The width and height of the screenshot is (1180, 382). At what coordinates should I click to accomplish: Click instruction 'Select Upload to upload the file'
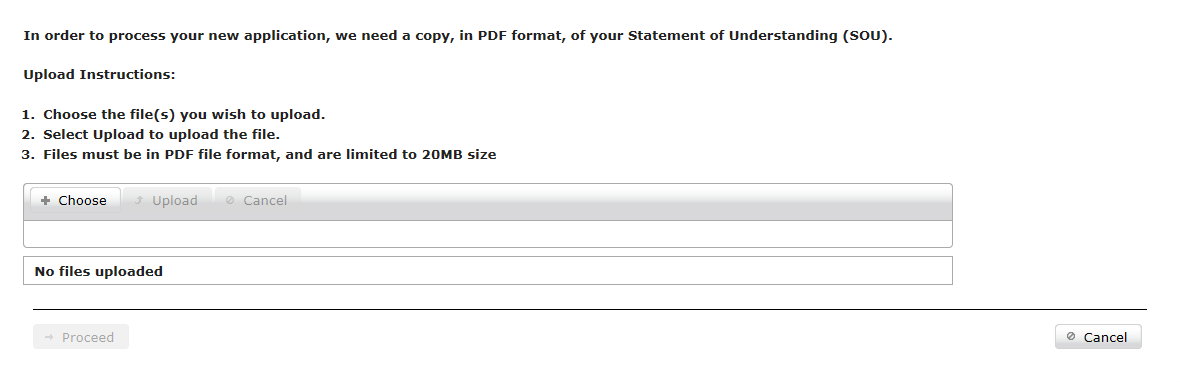[161, 135]
